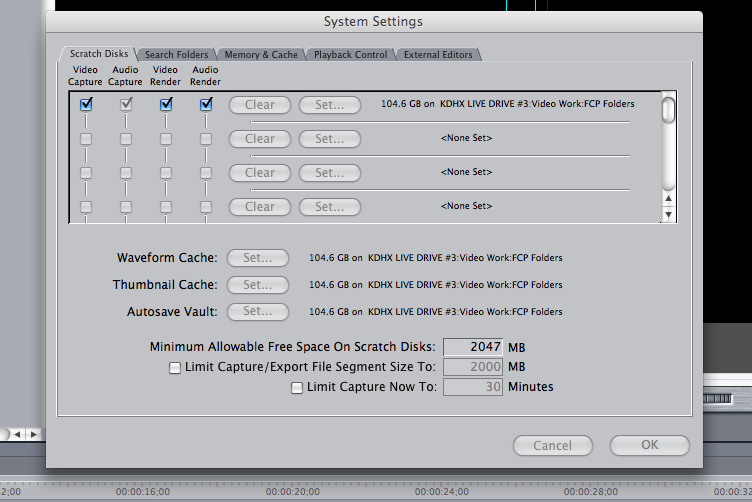Click the Minimum Allowable Free Space field
The image size is (752, 502).
point(473,347)
